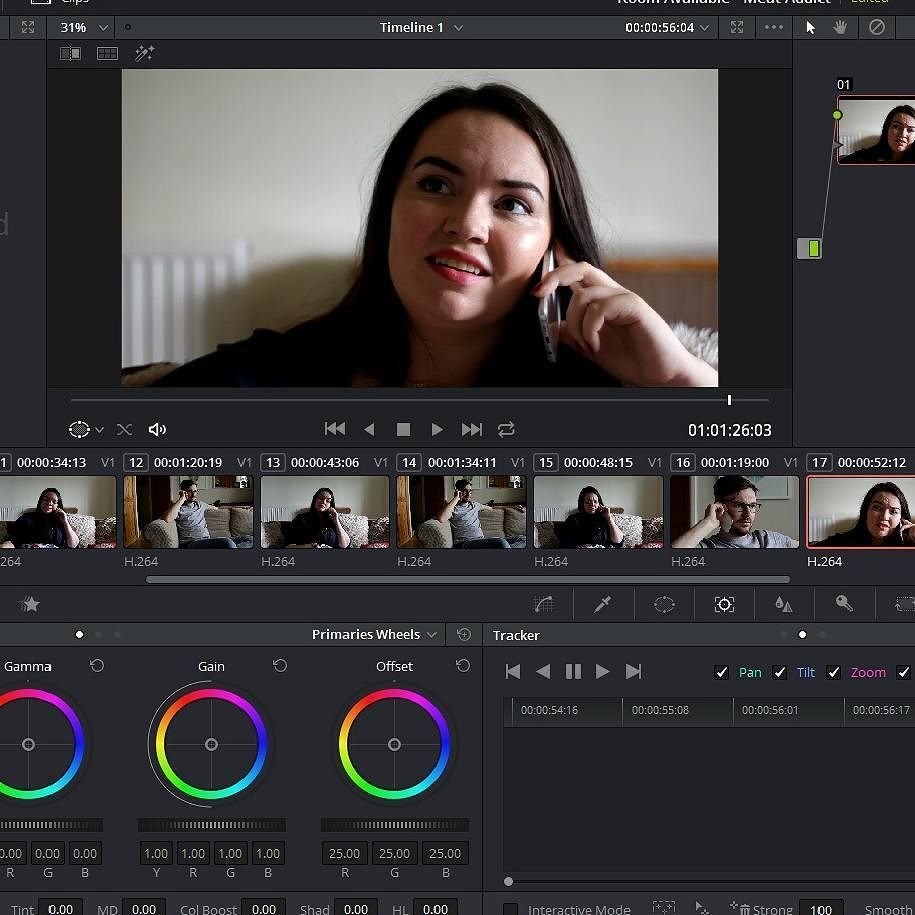Select clip 16 thumbnail
Image resolution: width=915 pixels, height=915 pixels.
pyautogui.click(x=735, y=512)
